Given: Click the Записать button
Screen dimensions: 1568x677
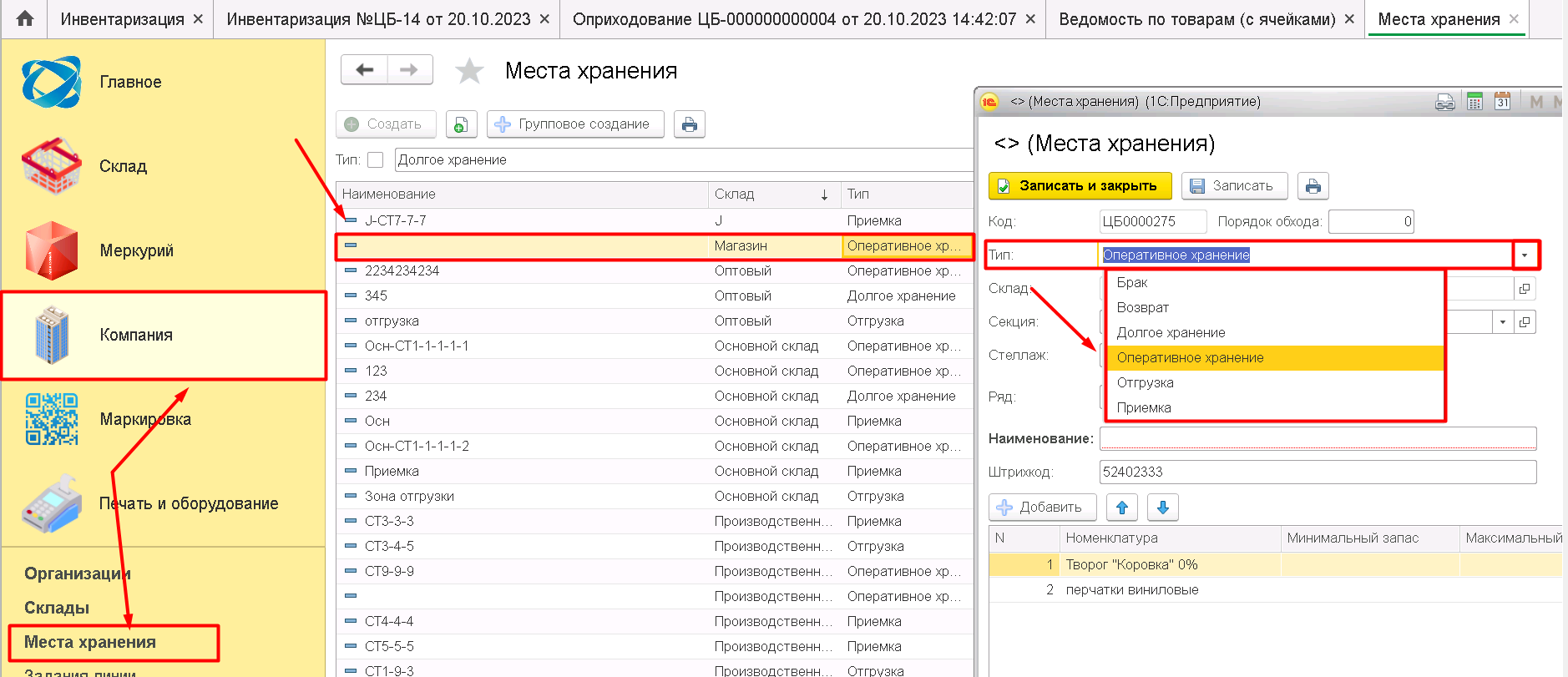Looking at the screenshot, I should click(x=1235, y=186).
